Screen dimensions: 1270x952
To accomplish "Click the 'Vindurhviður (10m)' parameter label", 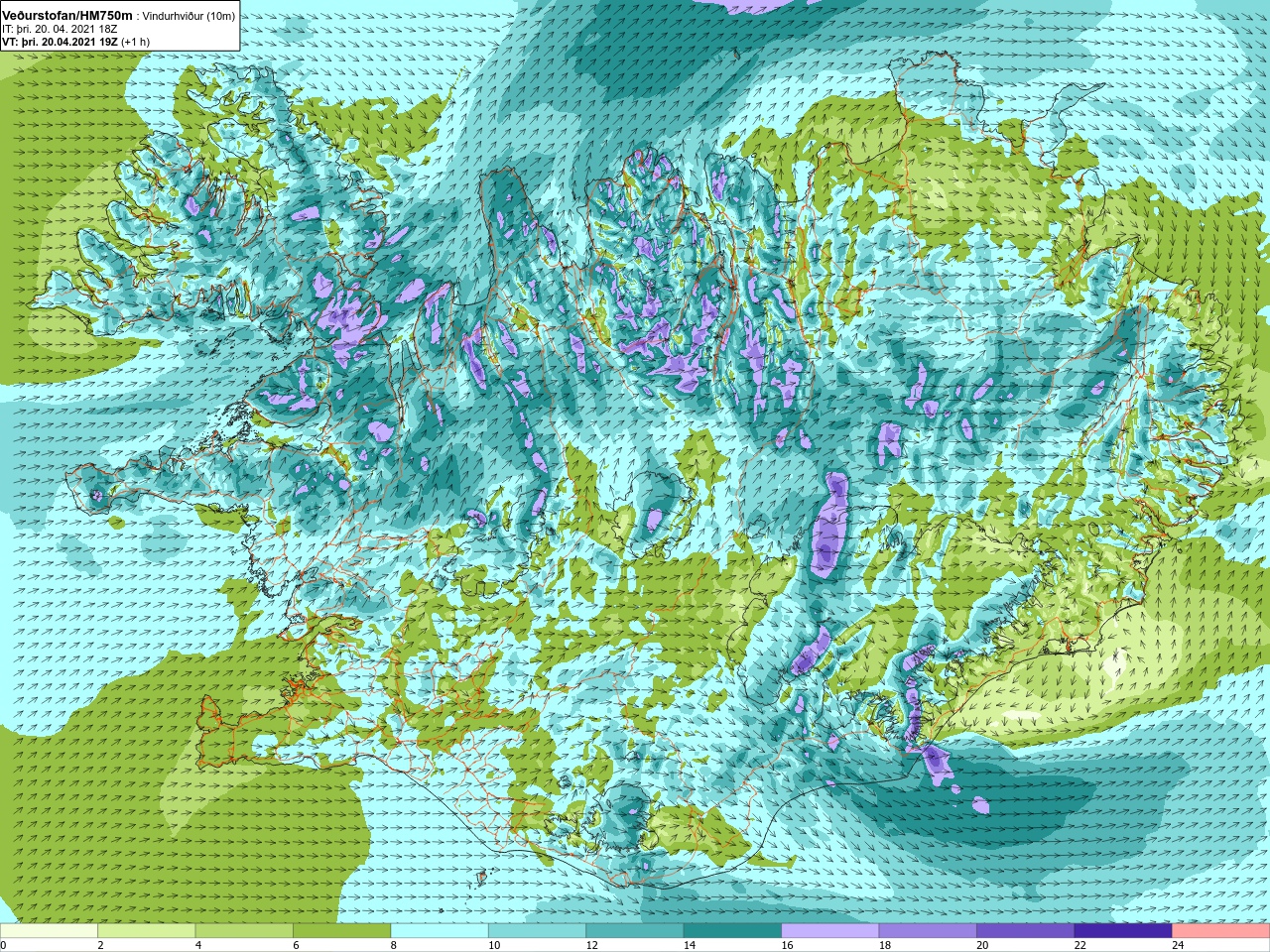I will click(x=190, y=16).
